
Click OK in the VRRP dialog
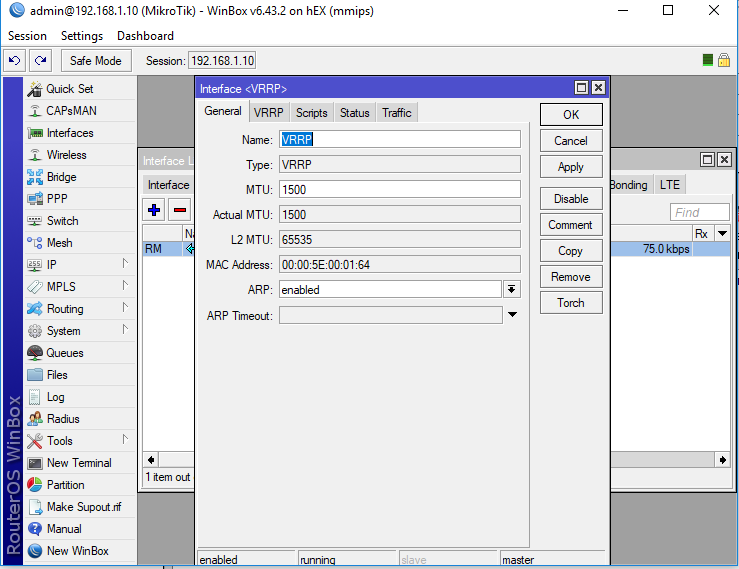tap(571, 115)
